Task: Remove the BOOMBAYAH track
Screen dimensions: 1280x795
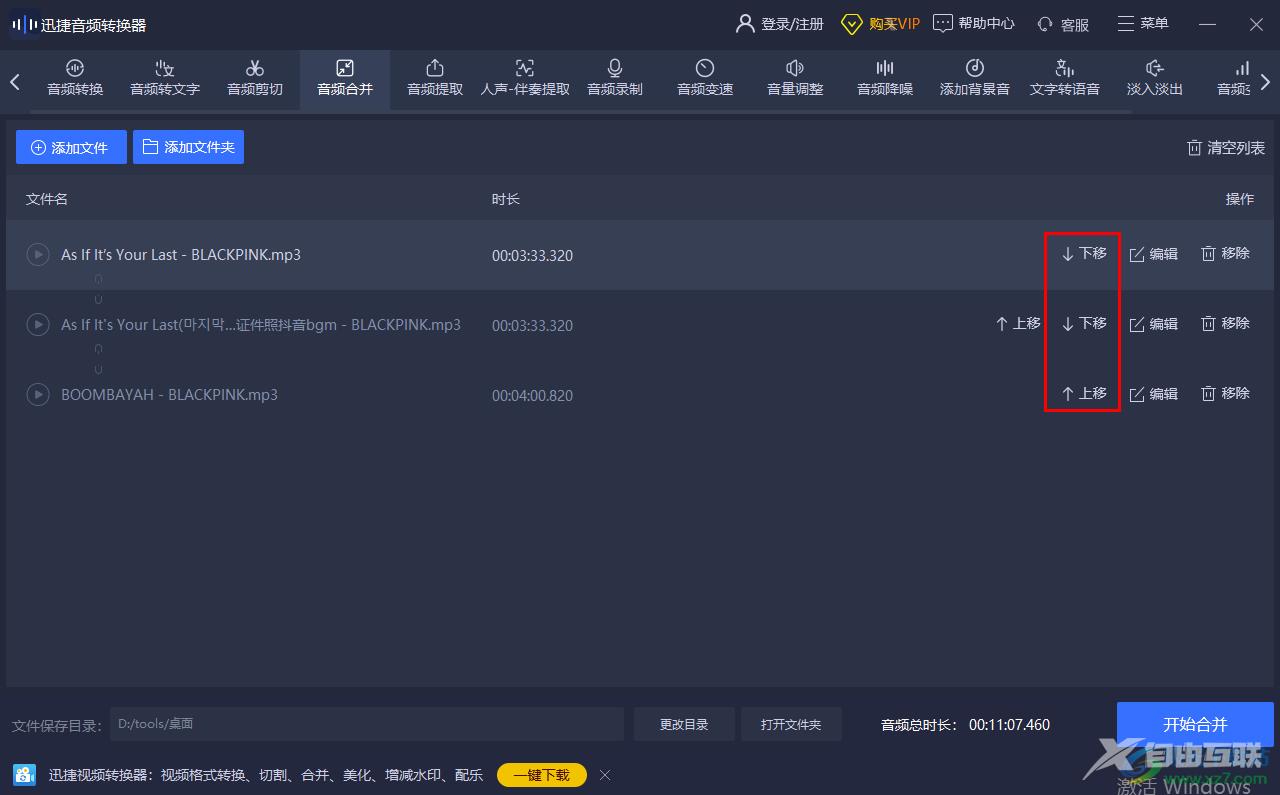Action: coord(1225,394)
